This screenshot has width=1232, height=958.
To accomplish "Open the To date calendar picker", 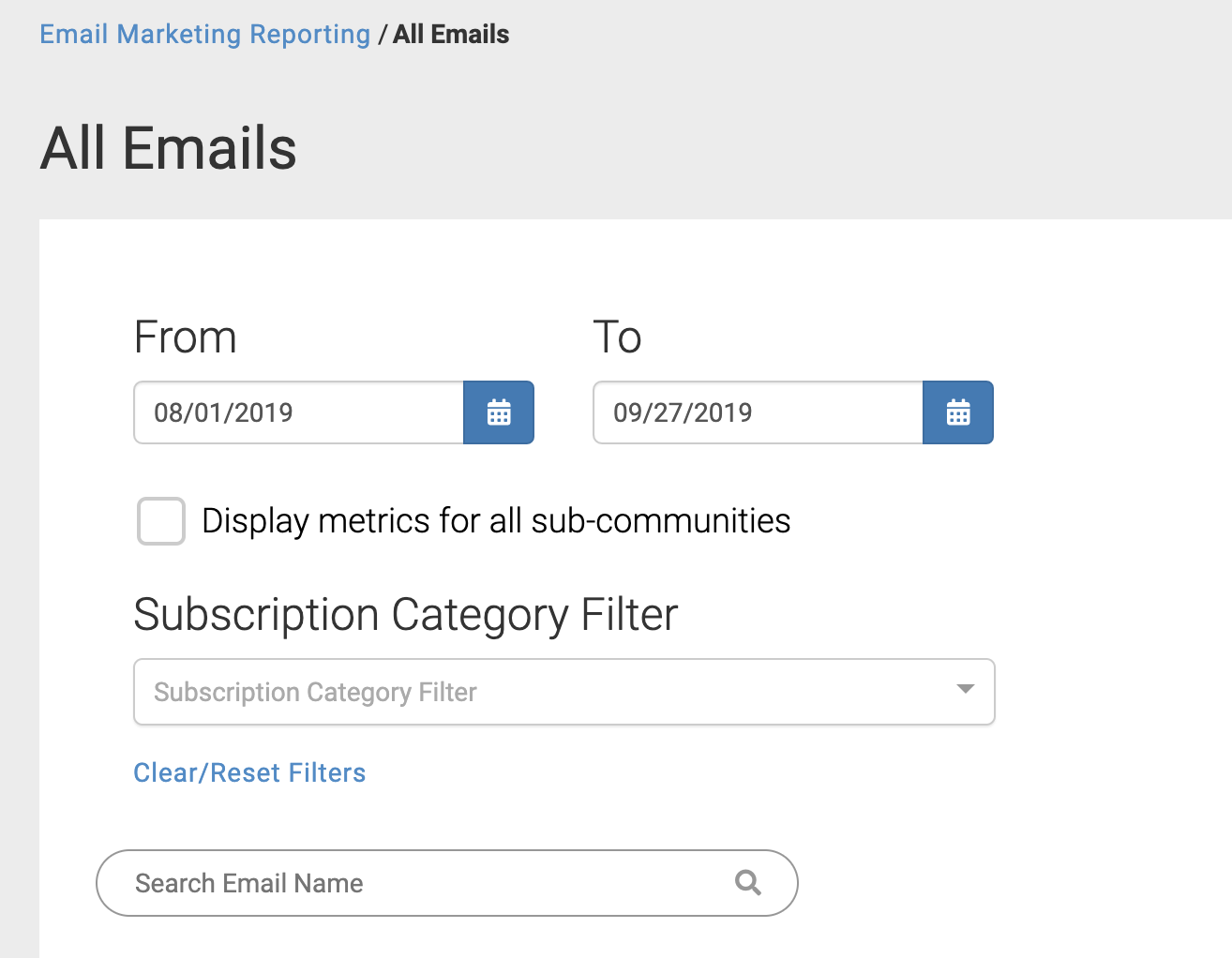I will [957, 412].
